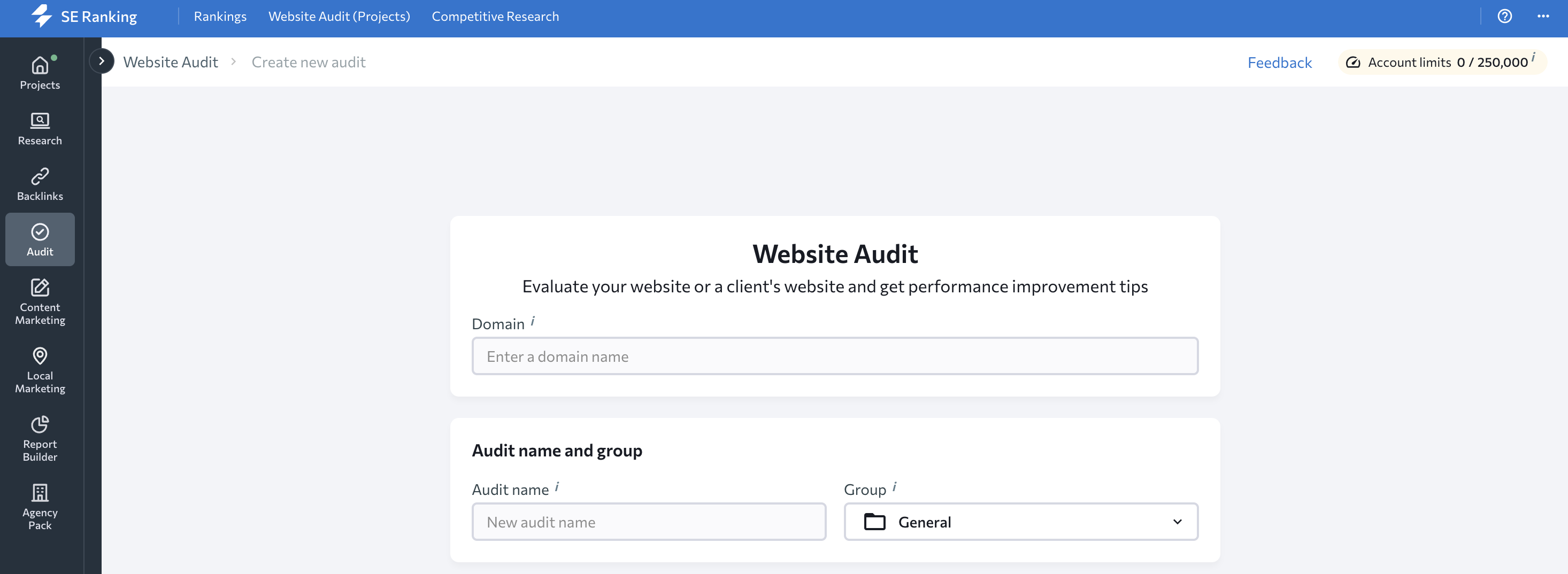The width and height of the screenshot is (1568, 574).
Task: Click the folder icon in Group dropdown
Action: pos(875,522)
